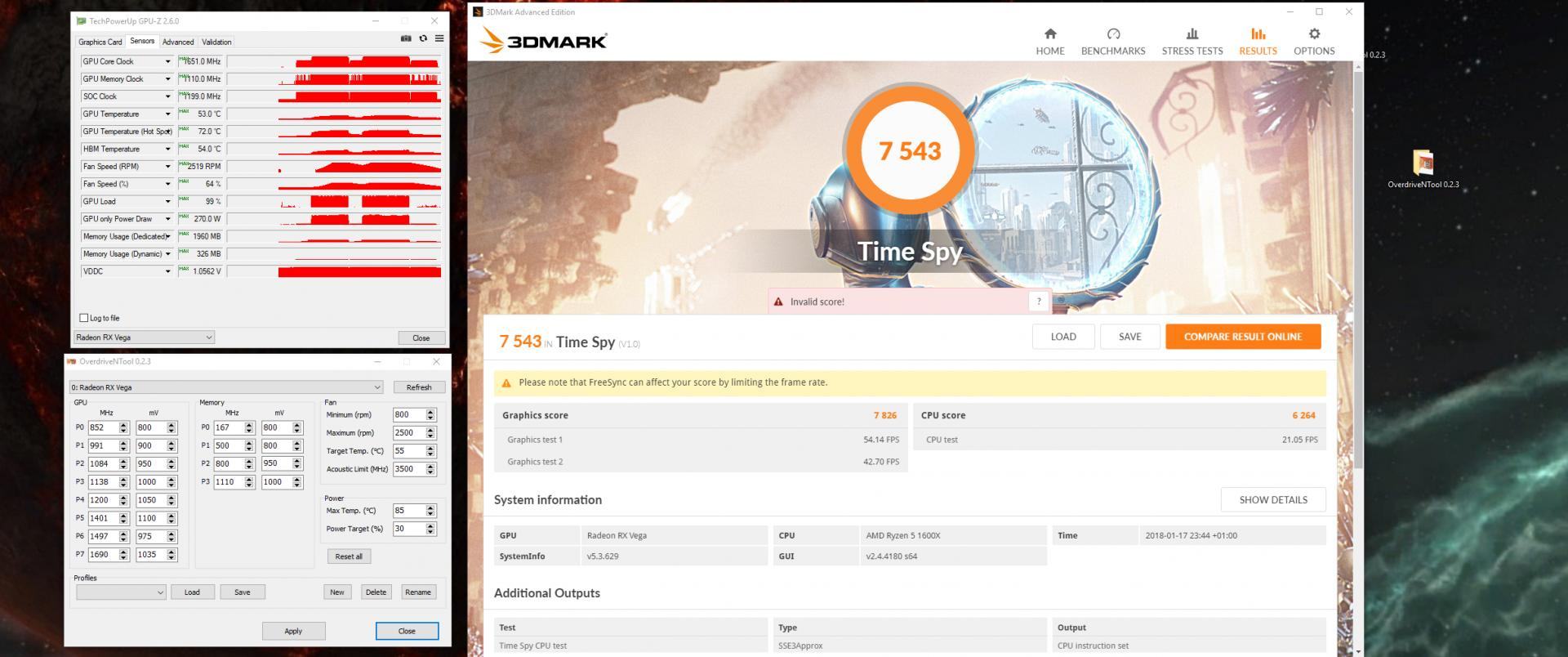The width and height of the screenshot is (1568, 657).
Task: Adjust fan Minimum rpm stepper
Action: click(x=430, y=415)
